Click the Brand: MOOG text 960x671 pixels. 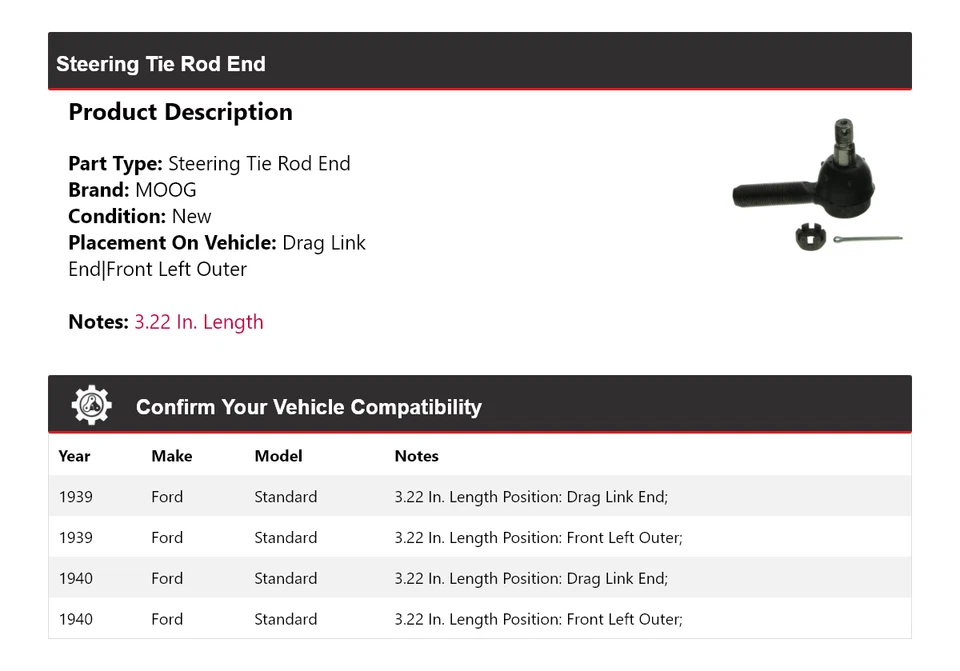(132, 190)
